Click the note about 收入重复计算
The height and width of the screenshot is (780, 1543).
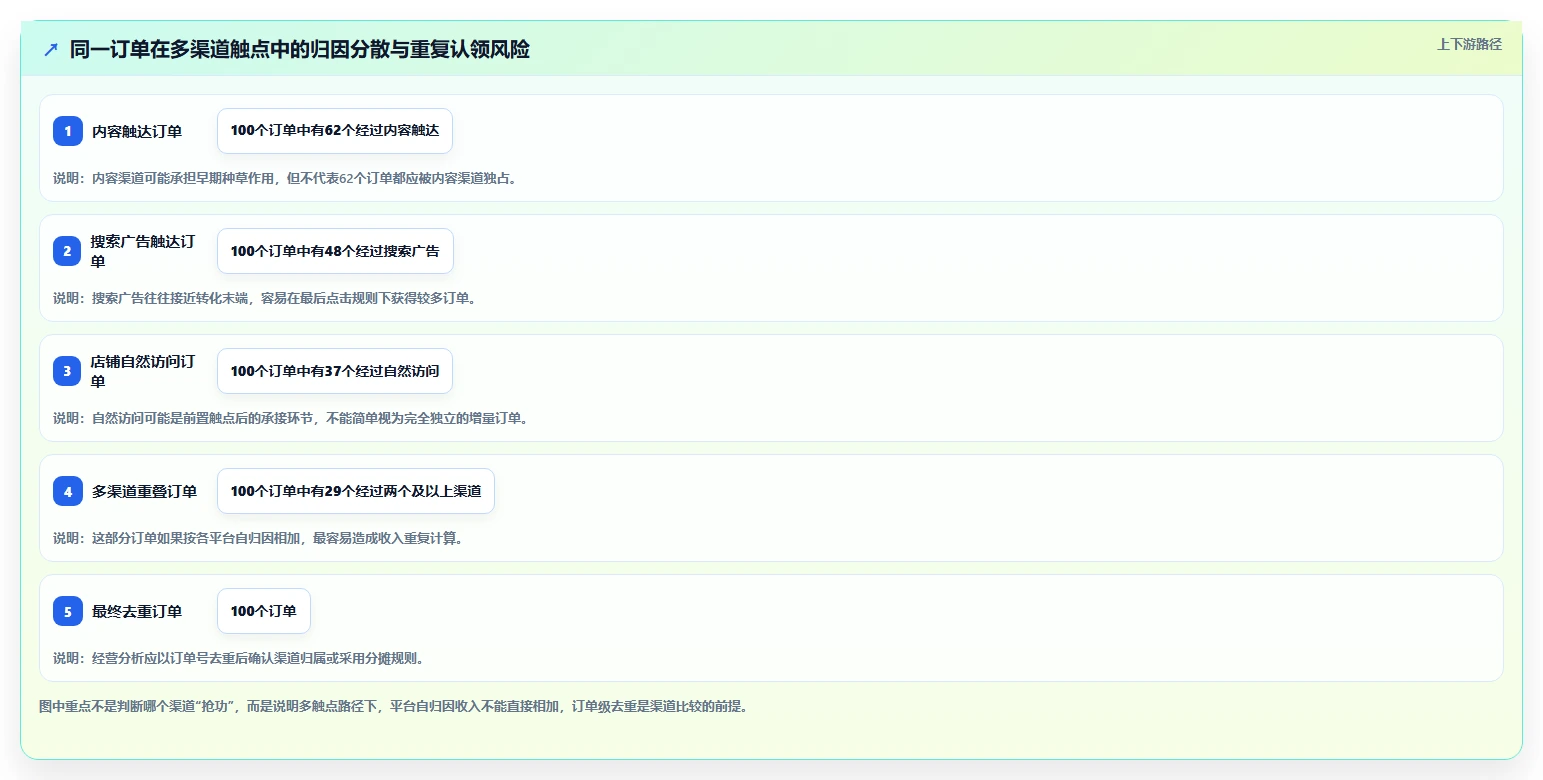coord(258,538)
